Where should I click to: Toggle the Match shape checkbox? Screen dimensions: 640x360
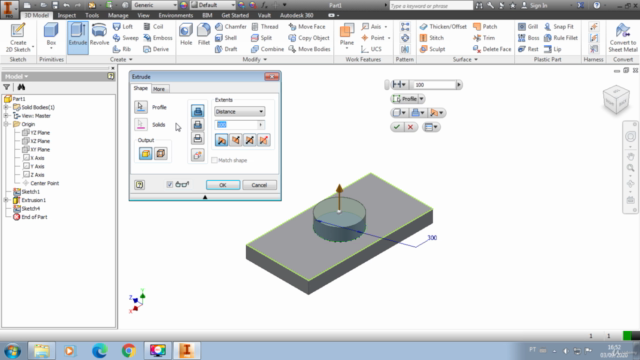click(215, 160)
